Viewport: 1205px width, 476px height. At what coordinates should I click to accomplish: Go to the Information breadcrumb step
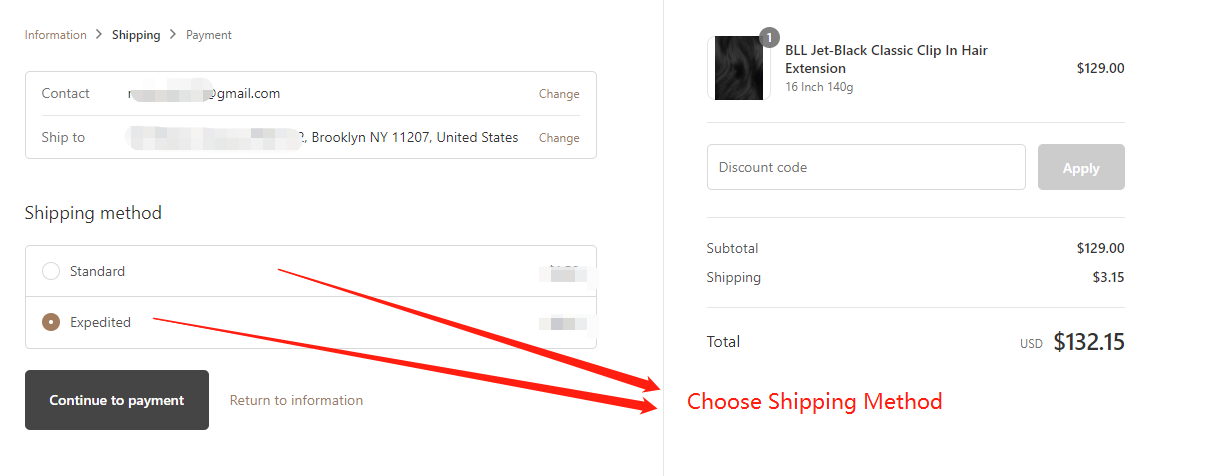tap(55, 35)
